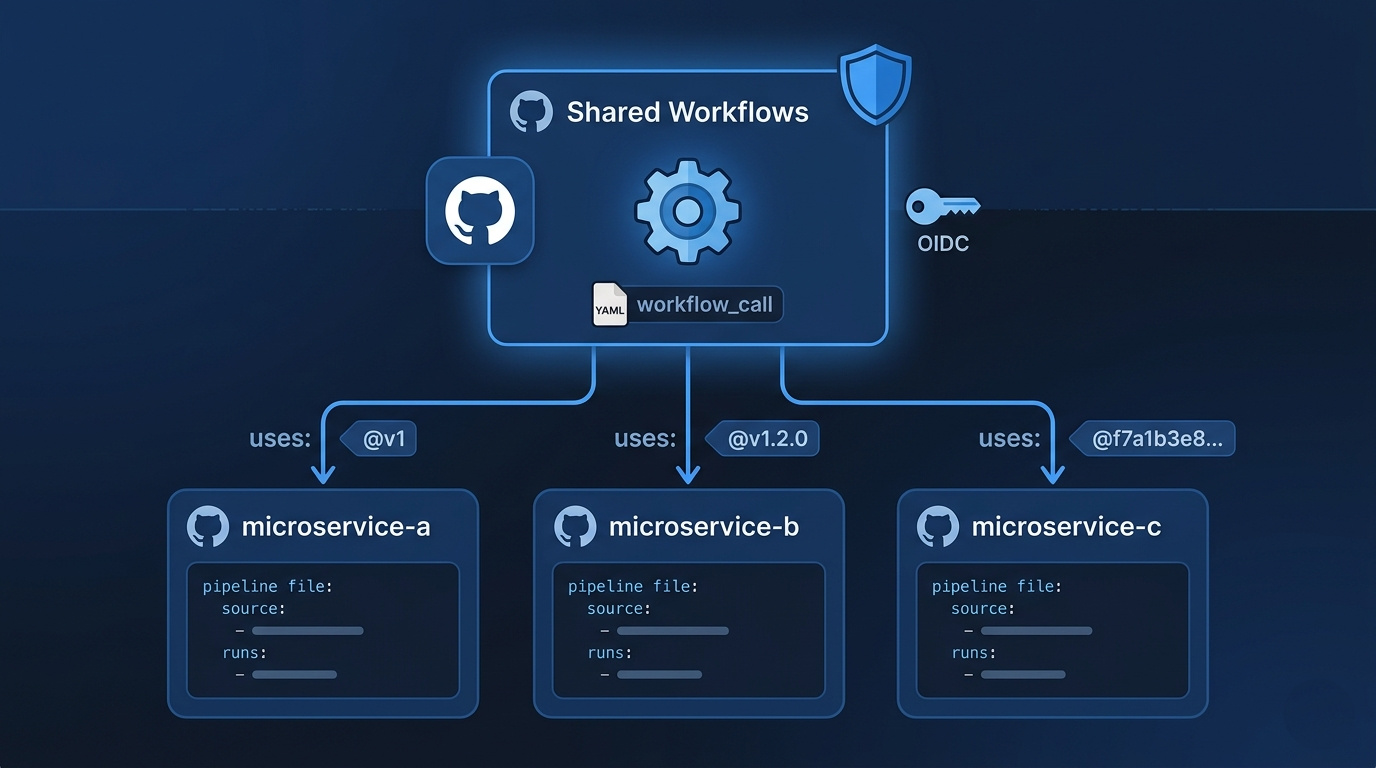
Task: Click the microservice-b title
Action: click(704, 526)
